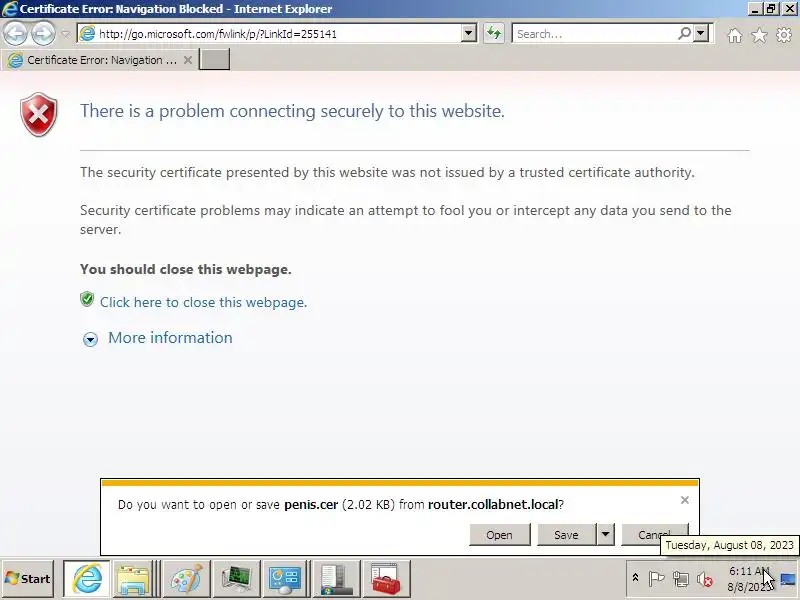Refresh the page with the green arrows icon

[x=494, y=34]
